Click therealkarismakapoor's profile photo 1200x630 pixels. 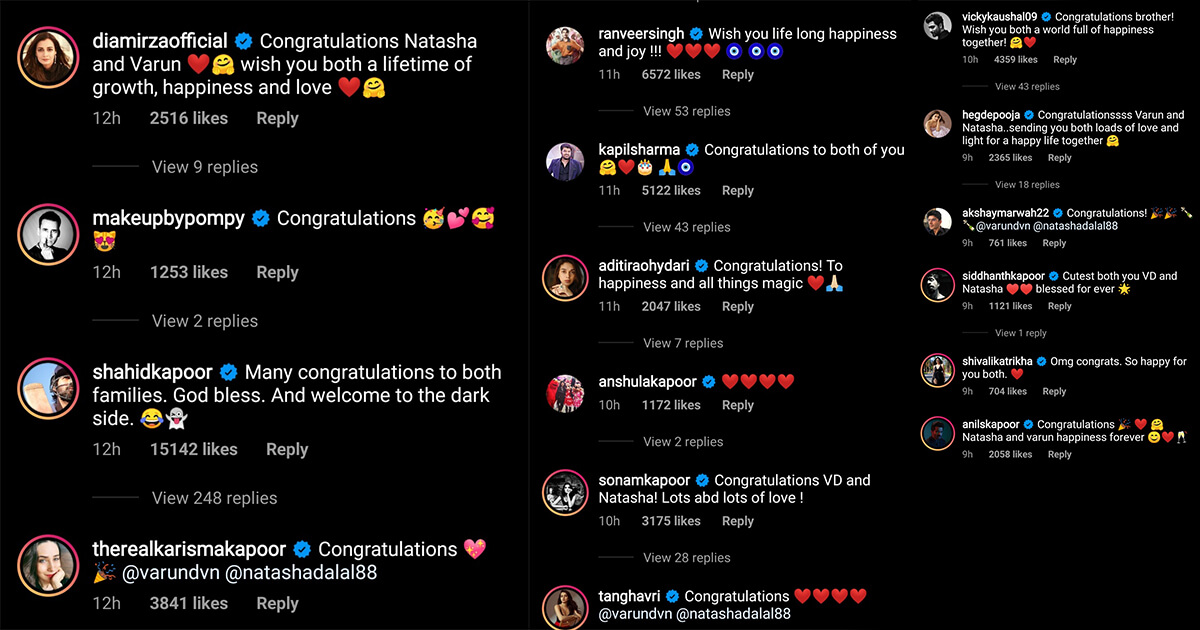[x=49, y=567]
